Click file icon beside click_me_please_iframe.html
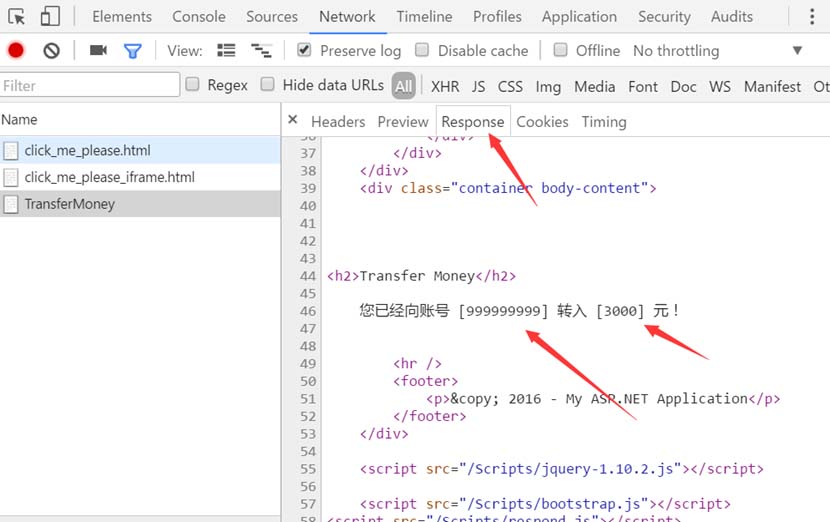Viewport: 830px width, 522px height. pyautogui.click(x=11, y=177)
